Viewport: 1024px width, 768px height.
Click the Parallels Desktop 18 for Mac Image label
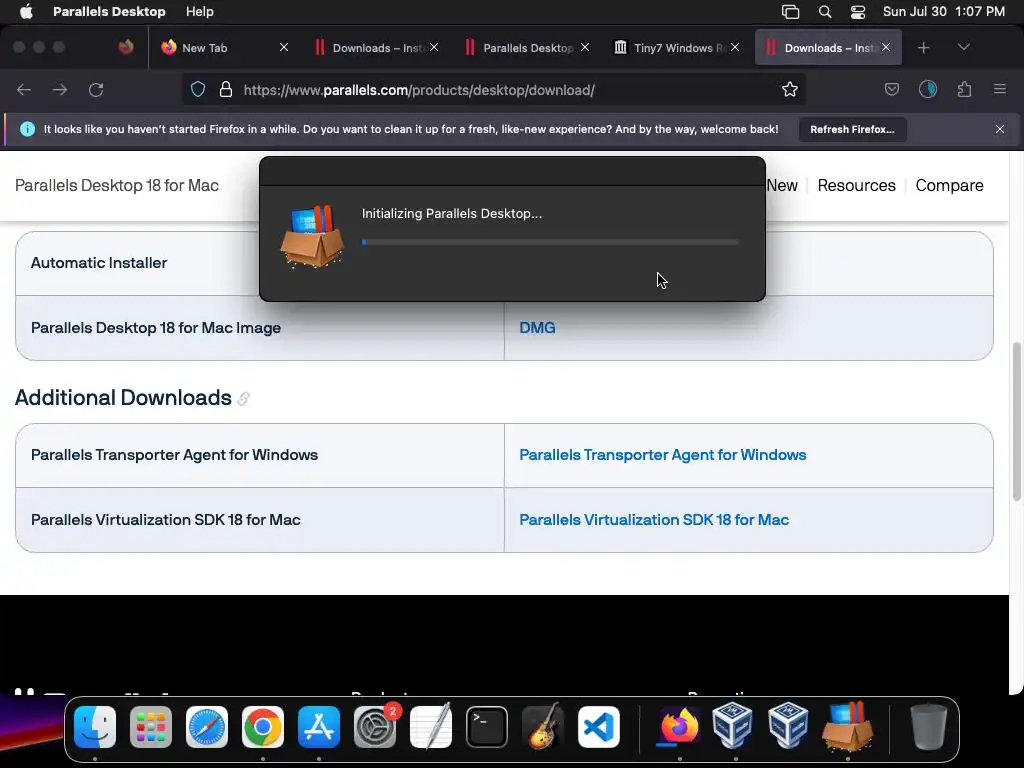tap(156, 328)
